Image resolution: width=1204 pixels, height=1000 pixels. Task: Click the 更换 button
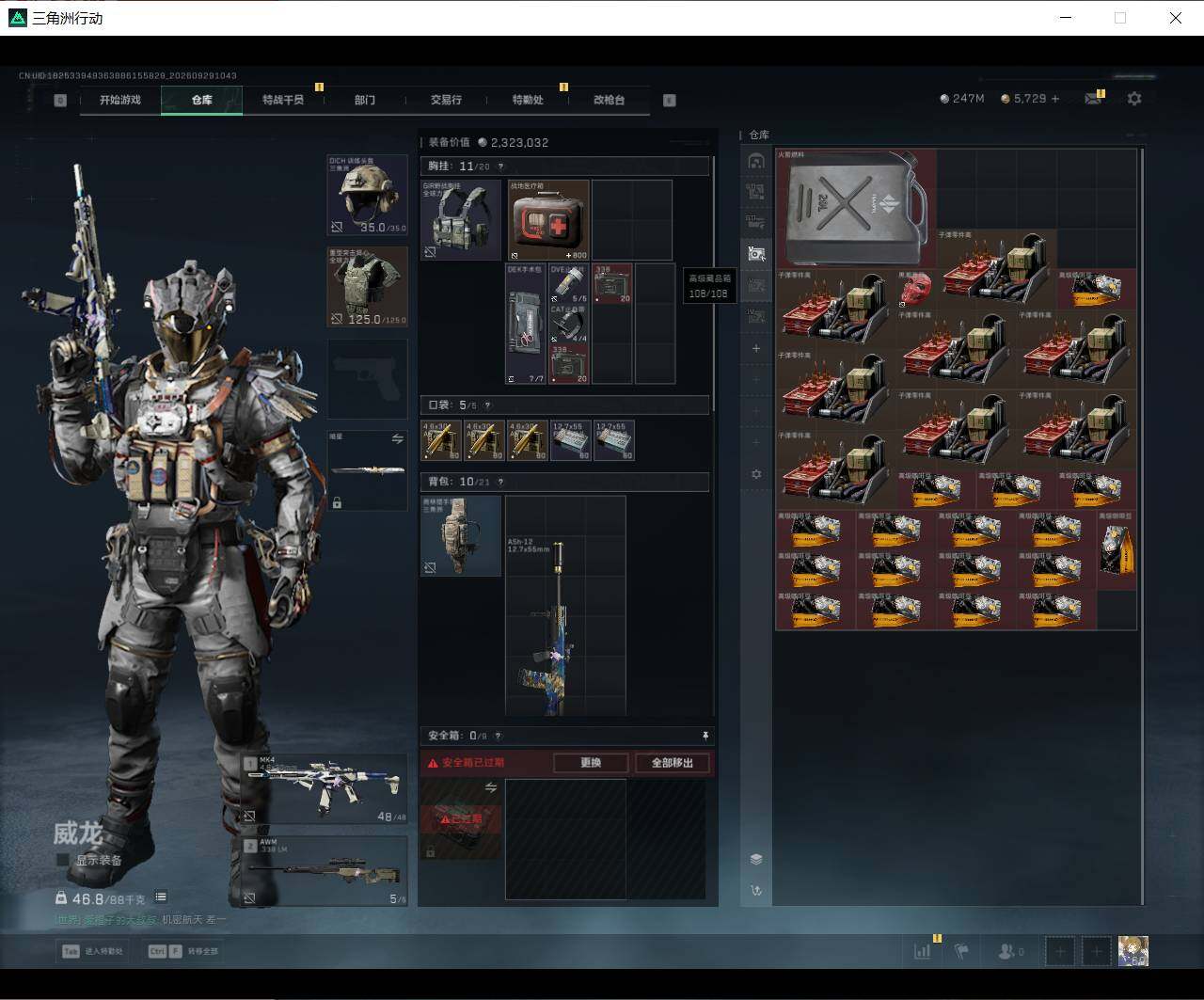tap(591, 763)
